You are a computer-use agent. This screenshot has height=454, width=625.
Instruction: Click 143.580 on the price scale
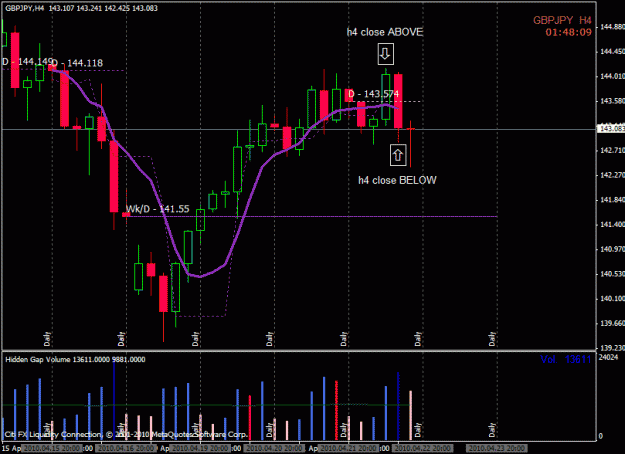(612, 101)
